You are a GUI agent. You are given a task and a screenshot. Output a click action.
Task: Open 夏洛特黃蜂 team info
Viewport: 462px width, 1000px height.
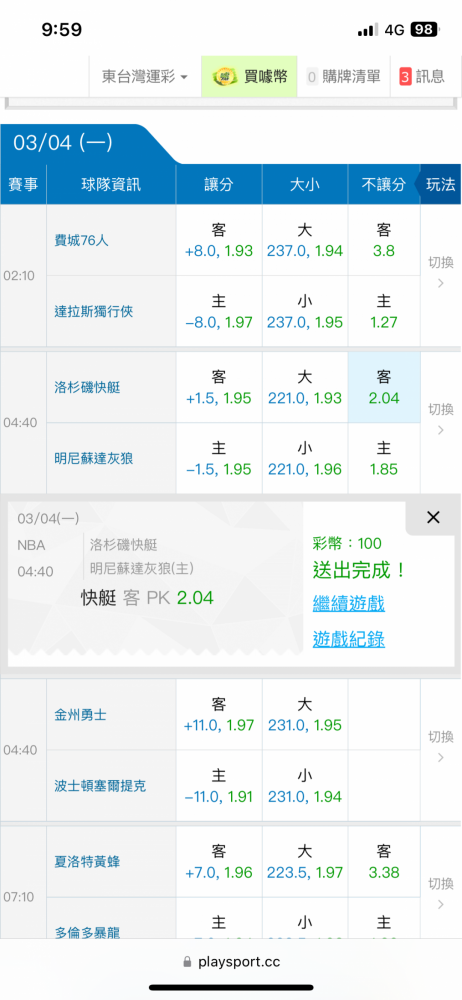coord(87,862)
